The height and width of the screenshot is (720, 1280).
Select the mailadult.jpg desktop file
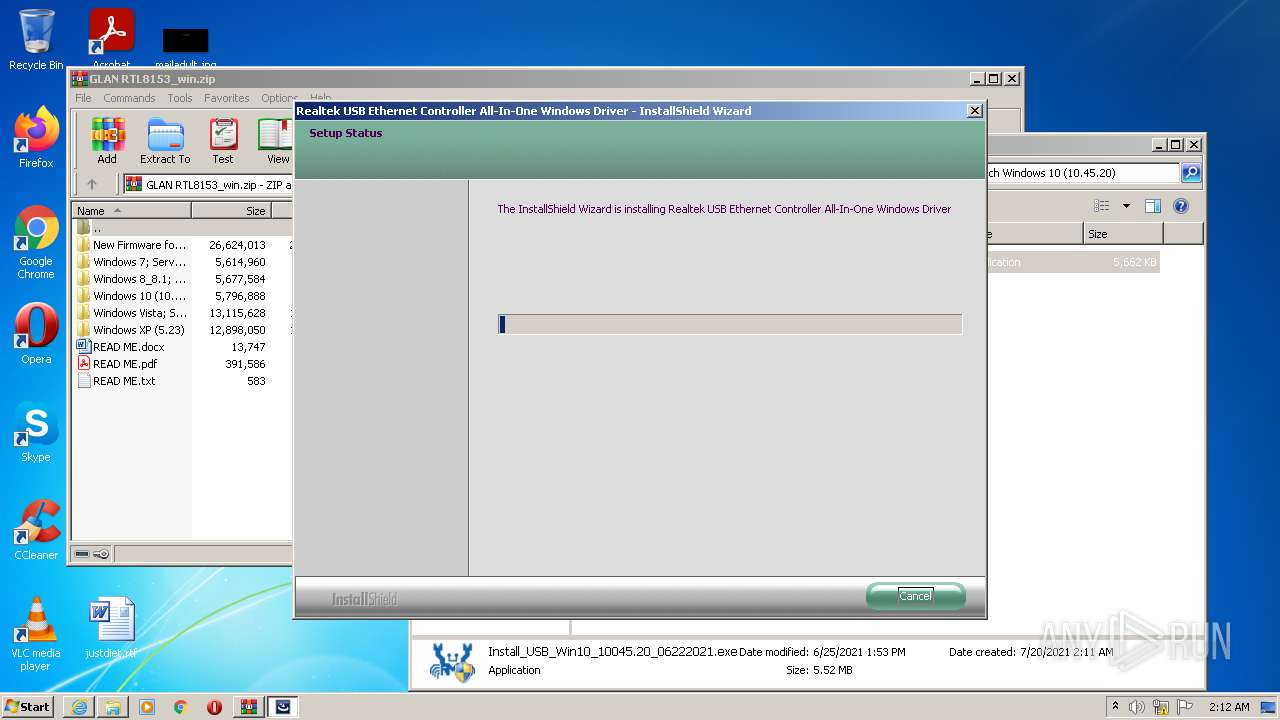186,48
